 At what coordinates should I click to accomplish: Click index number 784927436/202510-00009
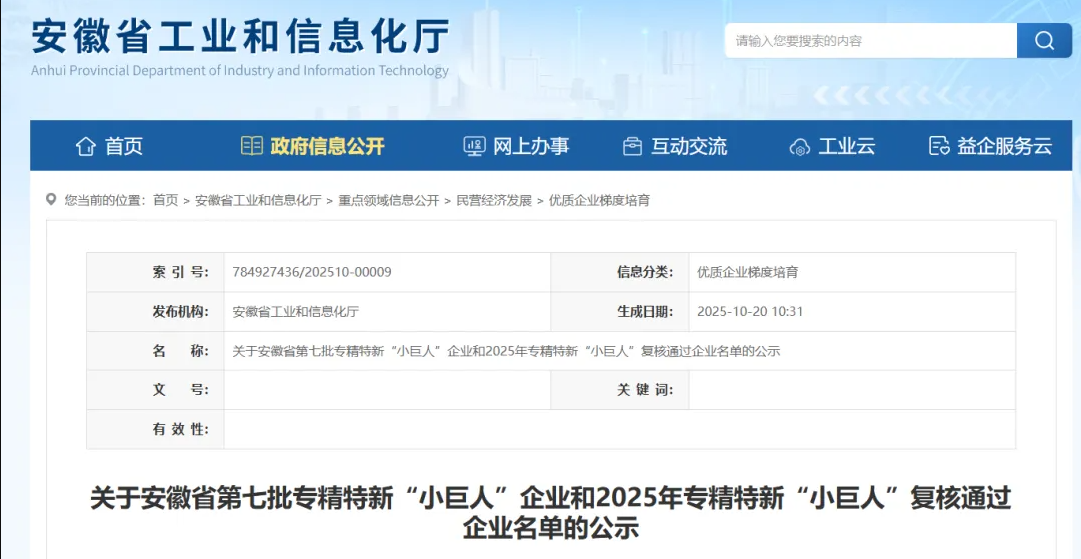point(311,272)
